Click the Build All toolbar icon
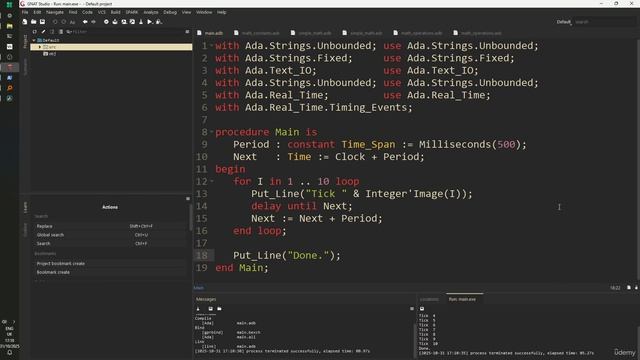This screenshot has height=360, width=640. point(106,22)
